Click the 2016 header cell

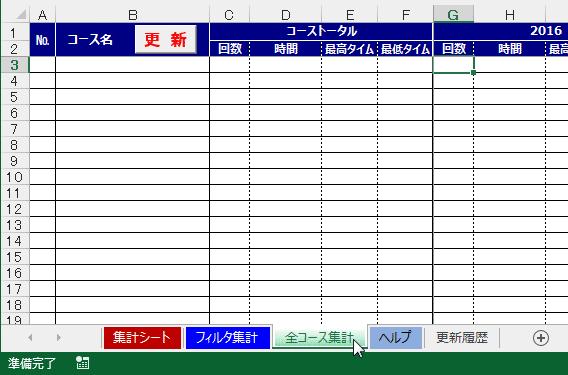point(501,32)
